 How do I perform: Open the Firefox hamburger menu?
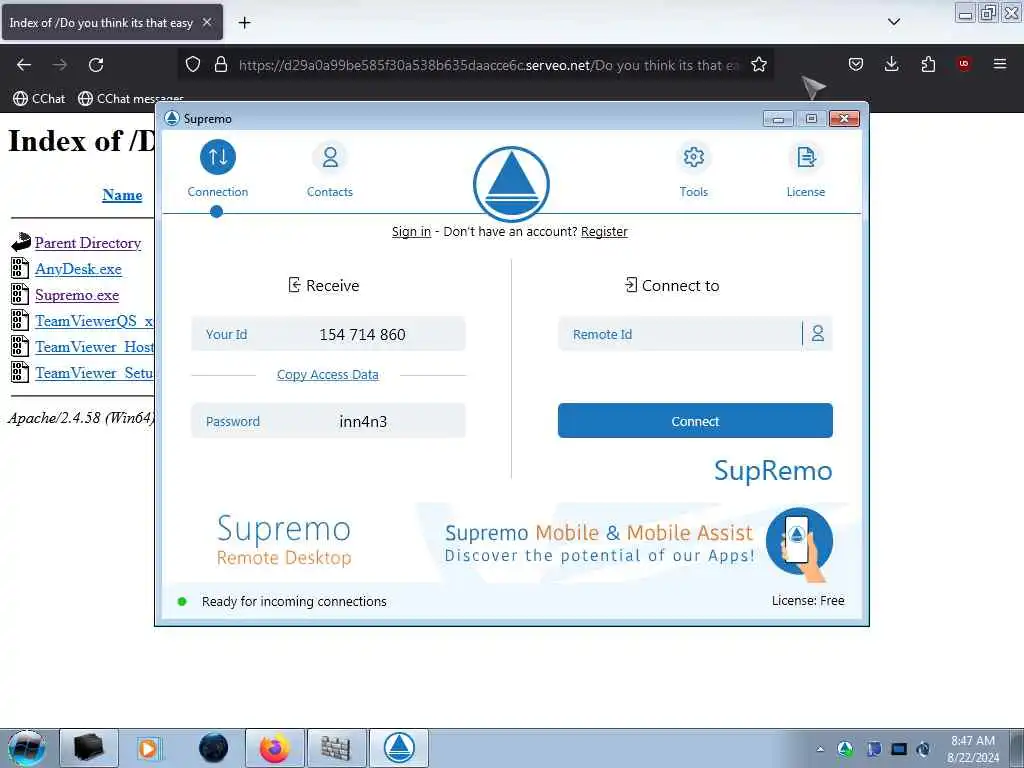pyautogui.click(x=1000, y=63)
